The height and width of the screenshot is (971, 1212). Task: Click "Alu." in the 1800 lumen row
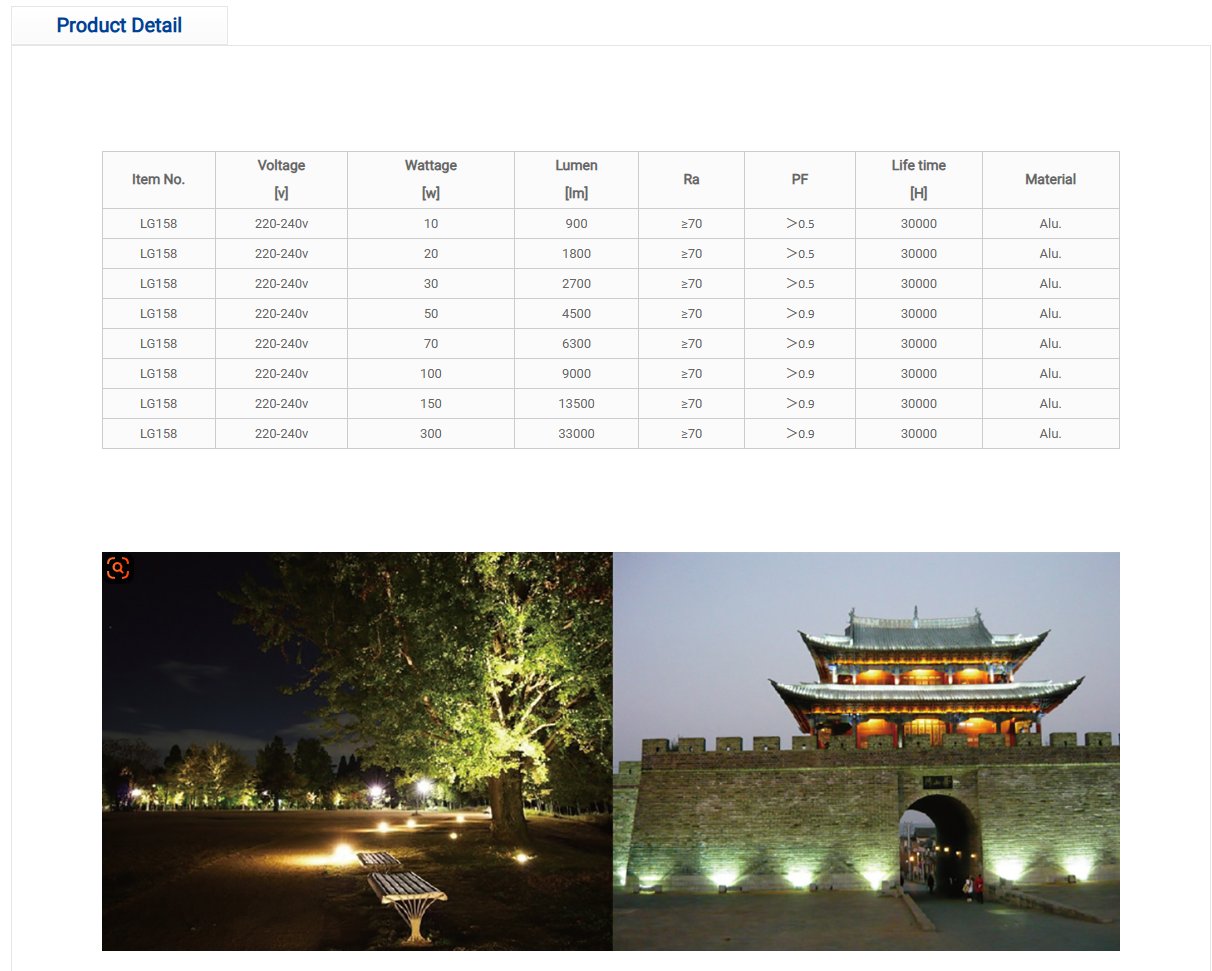pyautogui.click(x=1050, y=254)
